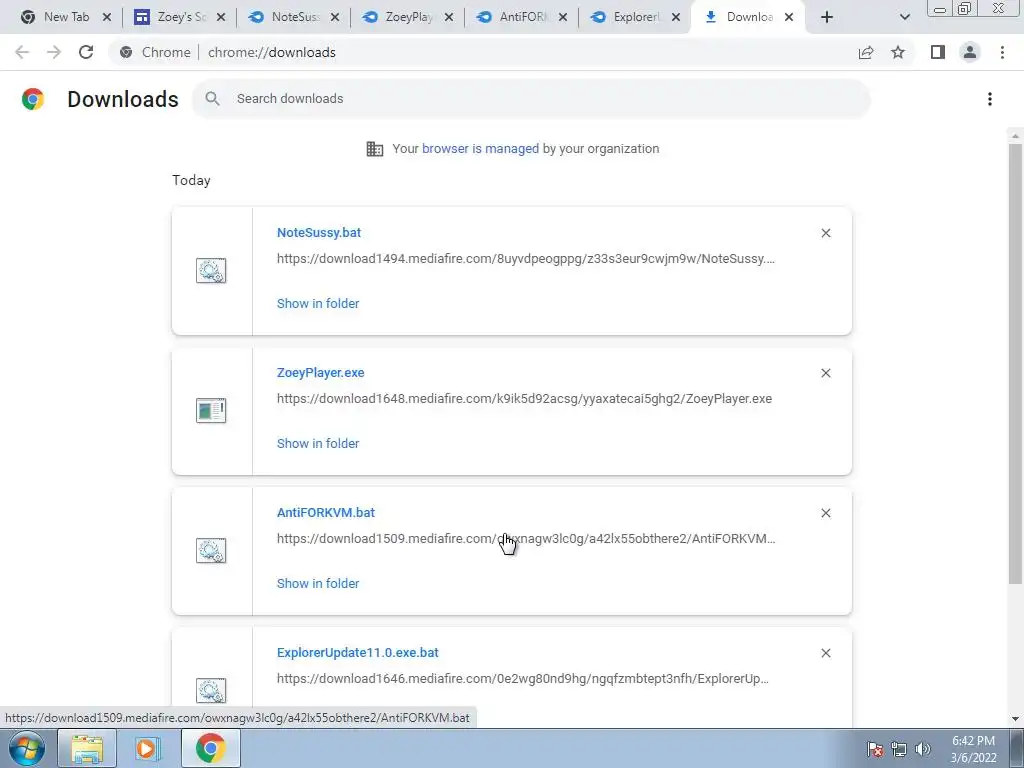Click the share page icon in address bar
The width and height of the screenshot is (1024, 768).
(x=866, y=52)
